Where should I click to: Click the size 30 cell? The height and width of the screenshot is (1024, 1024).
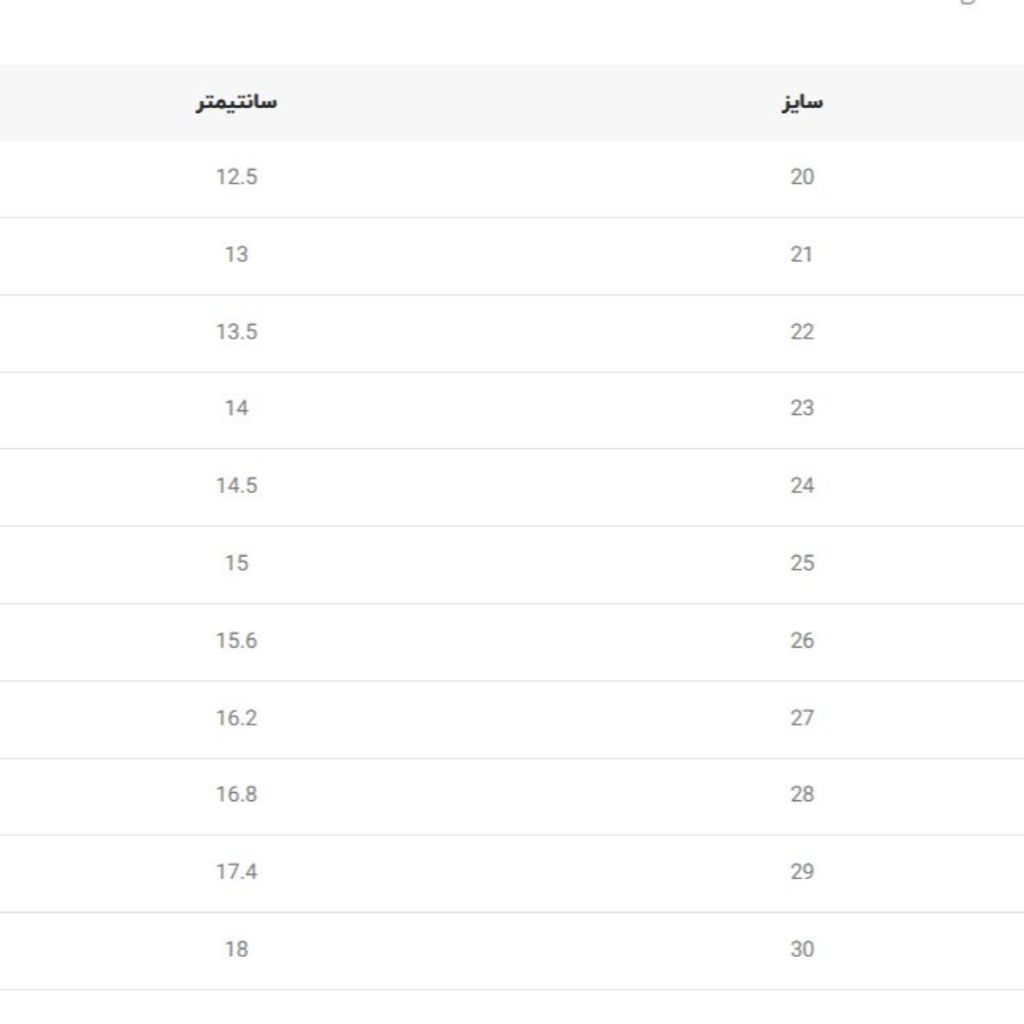point(802,949)
